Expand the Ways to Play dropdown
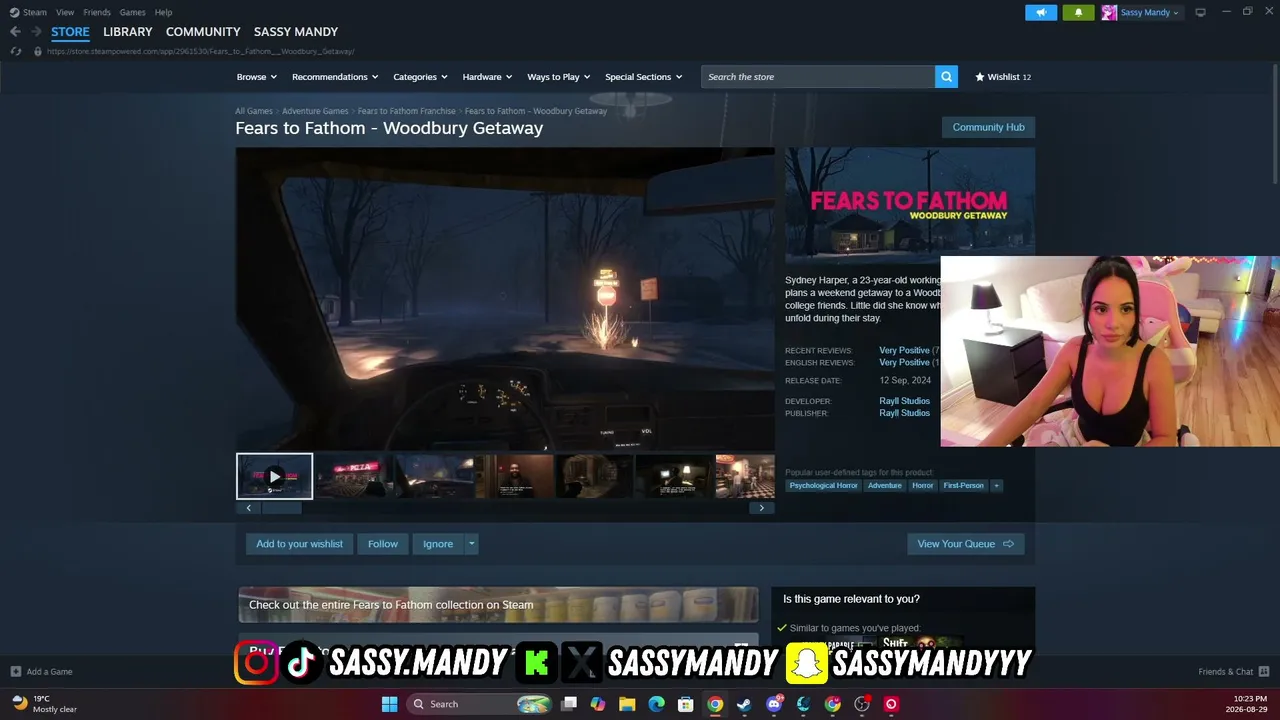The width and height of the screenshot is (1280, 720). pos(559,77)
